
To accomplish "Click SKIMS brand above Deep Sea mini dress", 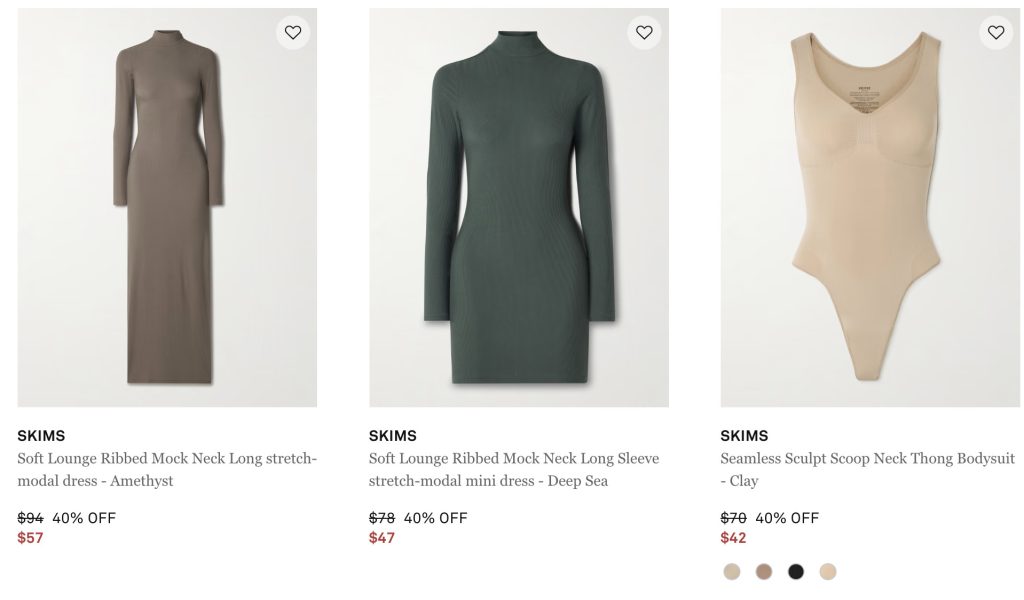I will point(393,436).
